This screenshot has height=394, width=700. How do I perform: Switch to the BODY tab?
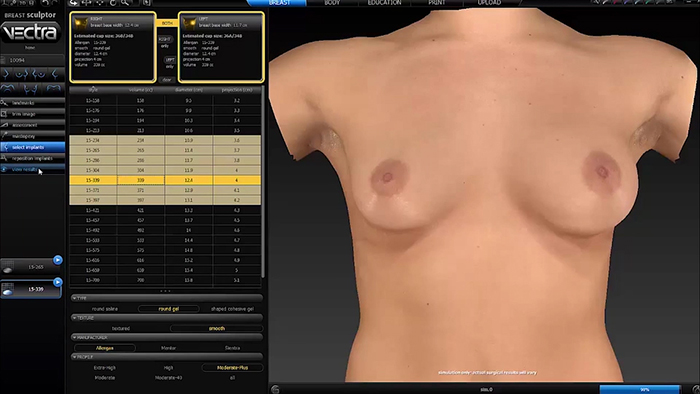point(332,3)
